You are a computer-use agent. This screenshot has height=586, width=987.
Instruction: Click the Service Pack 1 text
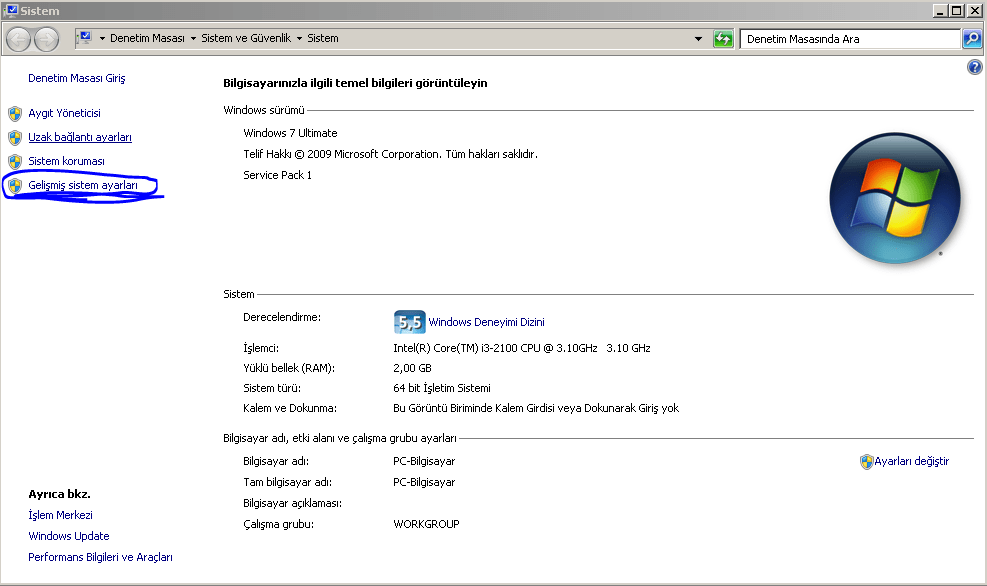tap(278, 175)
